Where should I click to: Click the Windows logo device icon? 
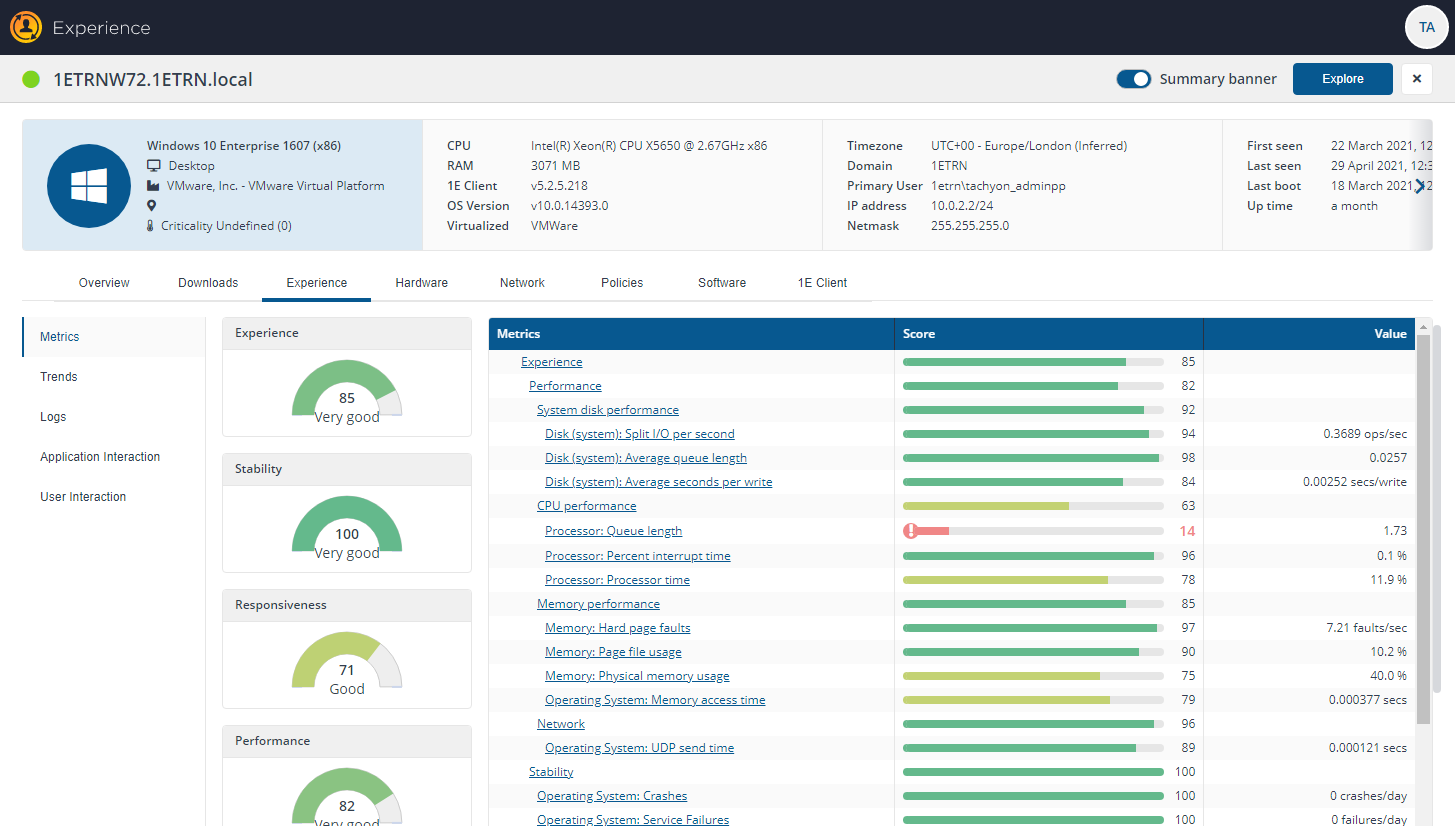pos(89,186)
